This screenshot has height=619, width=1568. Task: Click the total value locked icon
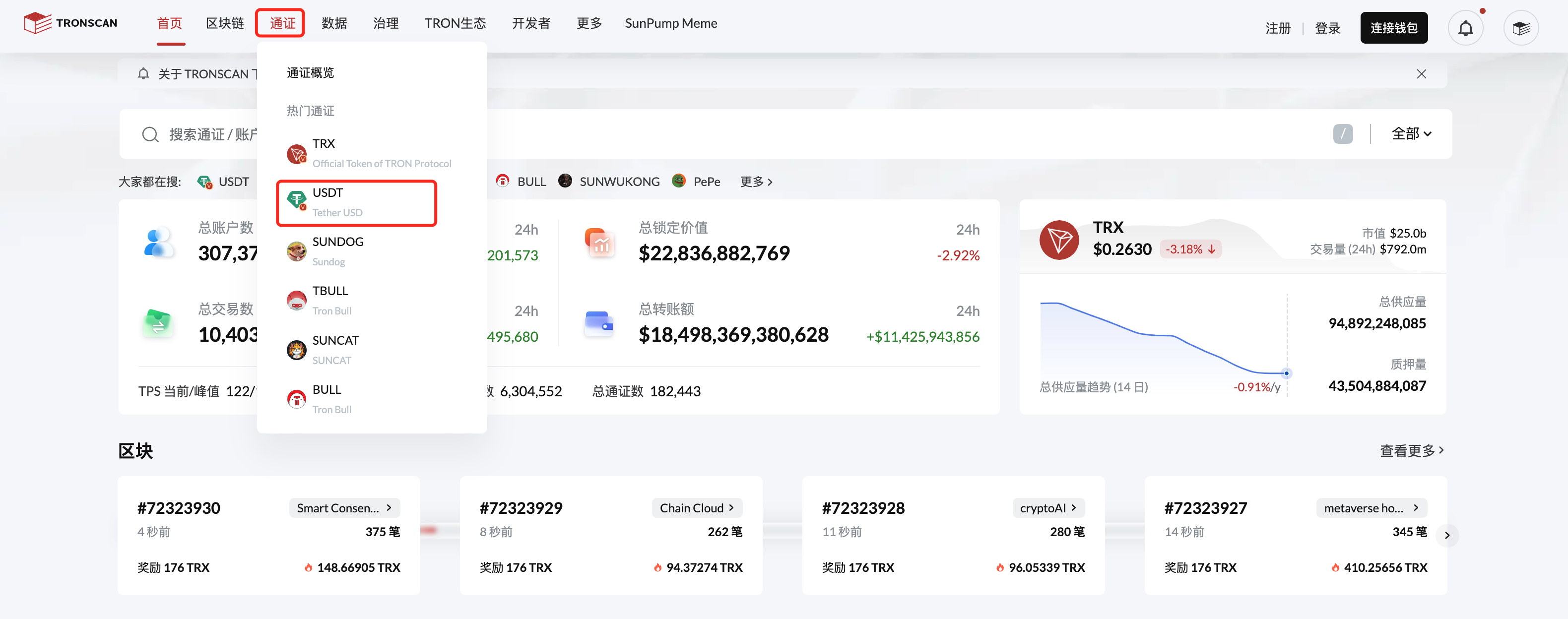[x=599, y=242]
